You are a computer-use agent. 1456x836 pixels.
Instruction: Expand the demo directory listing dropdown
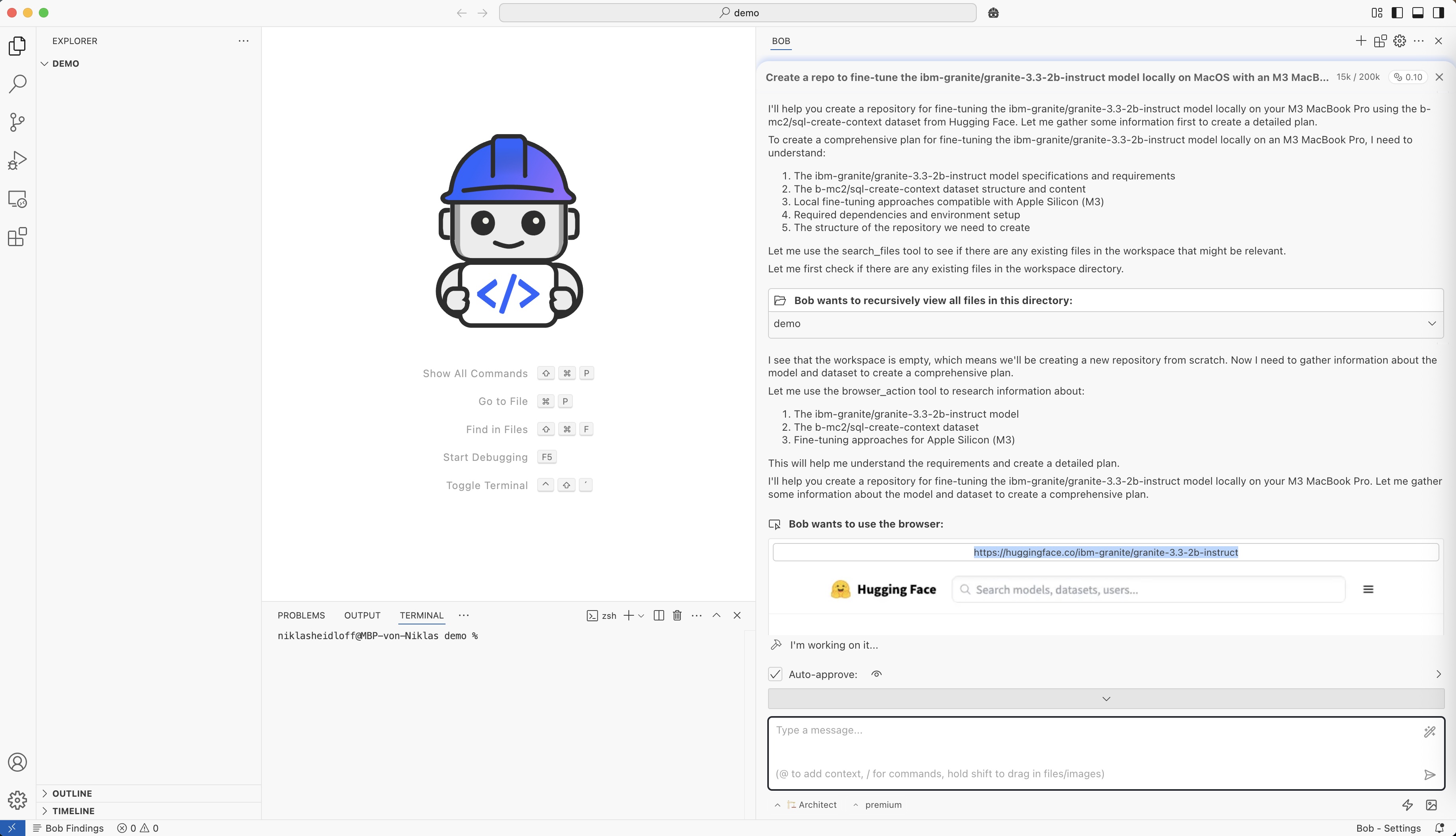coord(1431,323)
